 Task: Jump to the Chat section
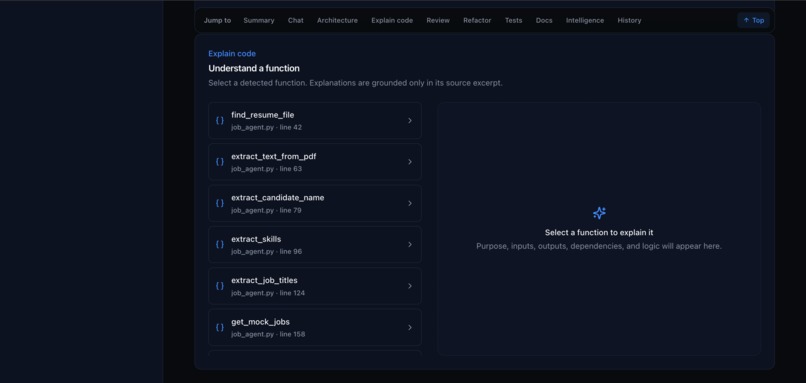(296, 21)
